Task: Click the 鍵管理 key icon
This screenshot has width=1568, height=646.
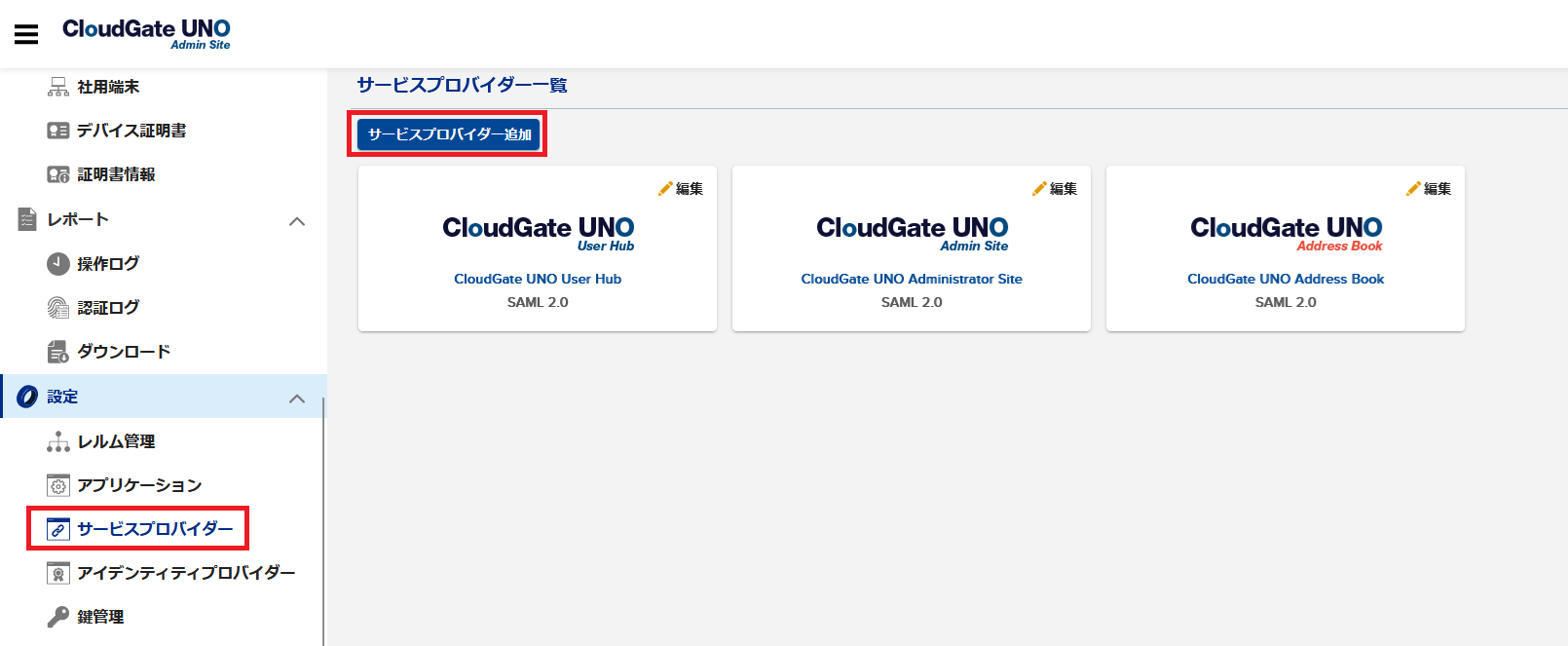Action: click(x=58, y=617)
